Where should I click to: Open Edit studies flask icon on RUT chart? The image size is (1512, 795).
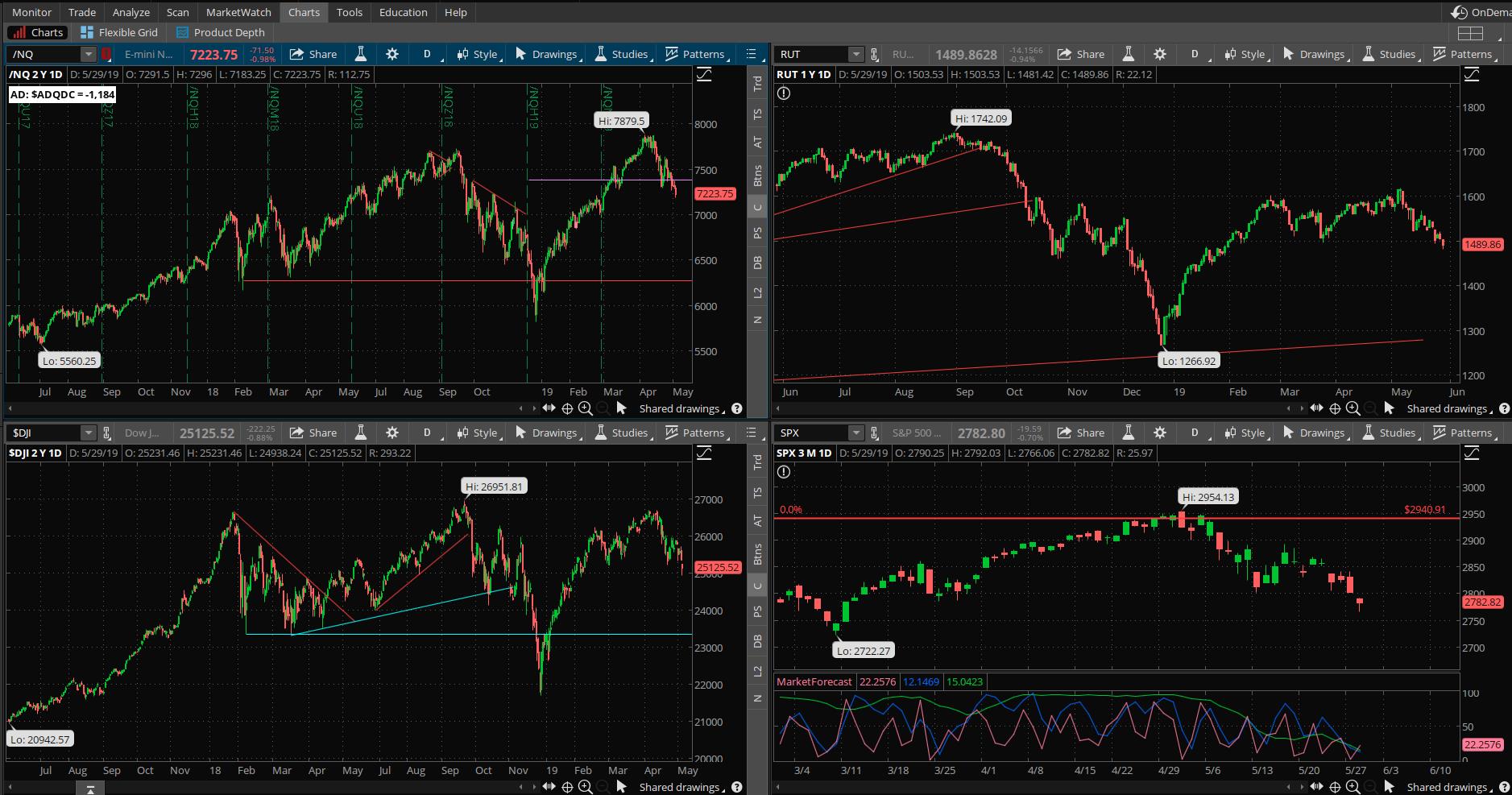[x=1128, y=54]
